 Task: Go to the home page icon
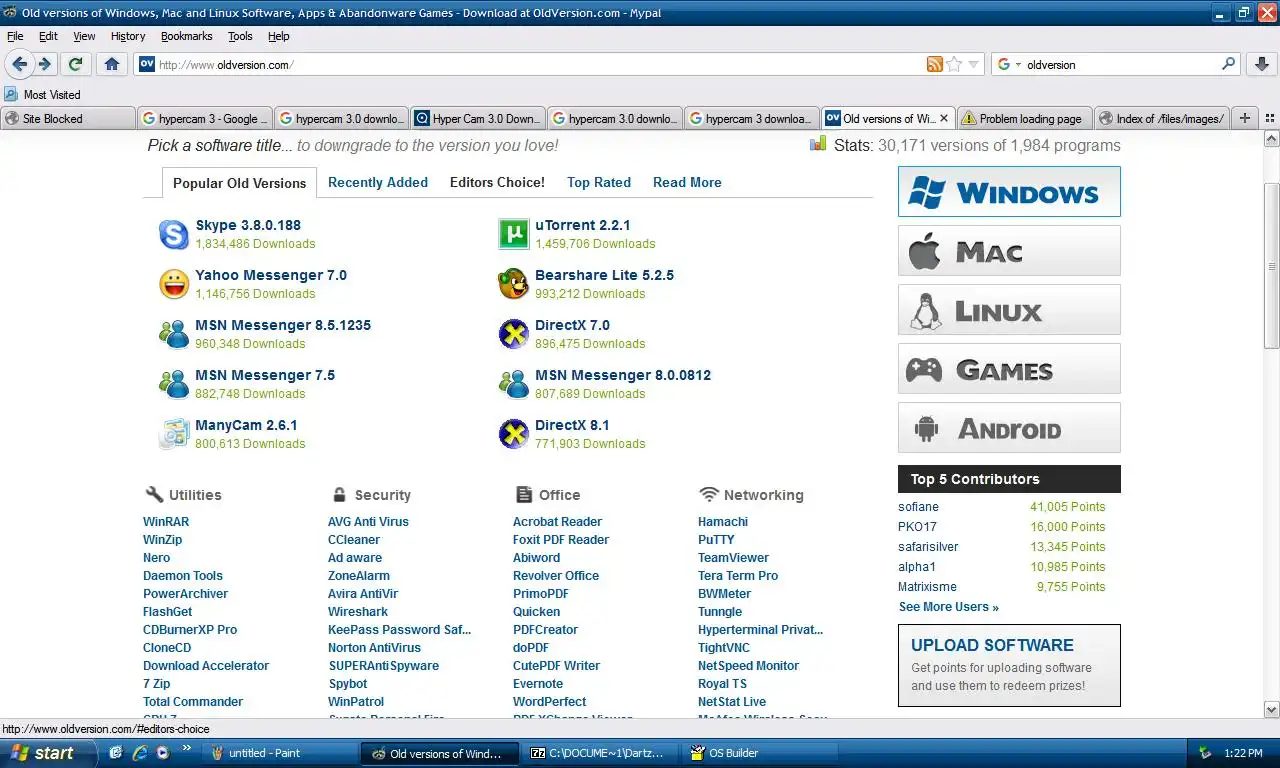112,64
